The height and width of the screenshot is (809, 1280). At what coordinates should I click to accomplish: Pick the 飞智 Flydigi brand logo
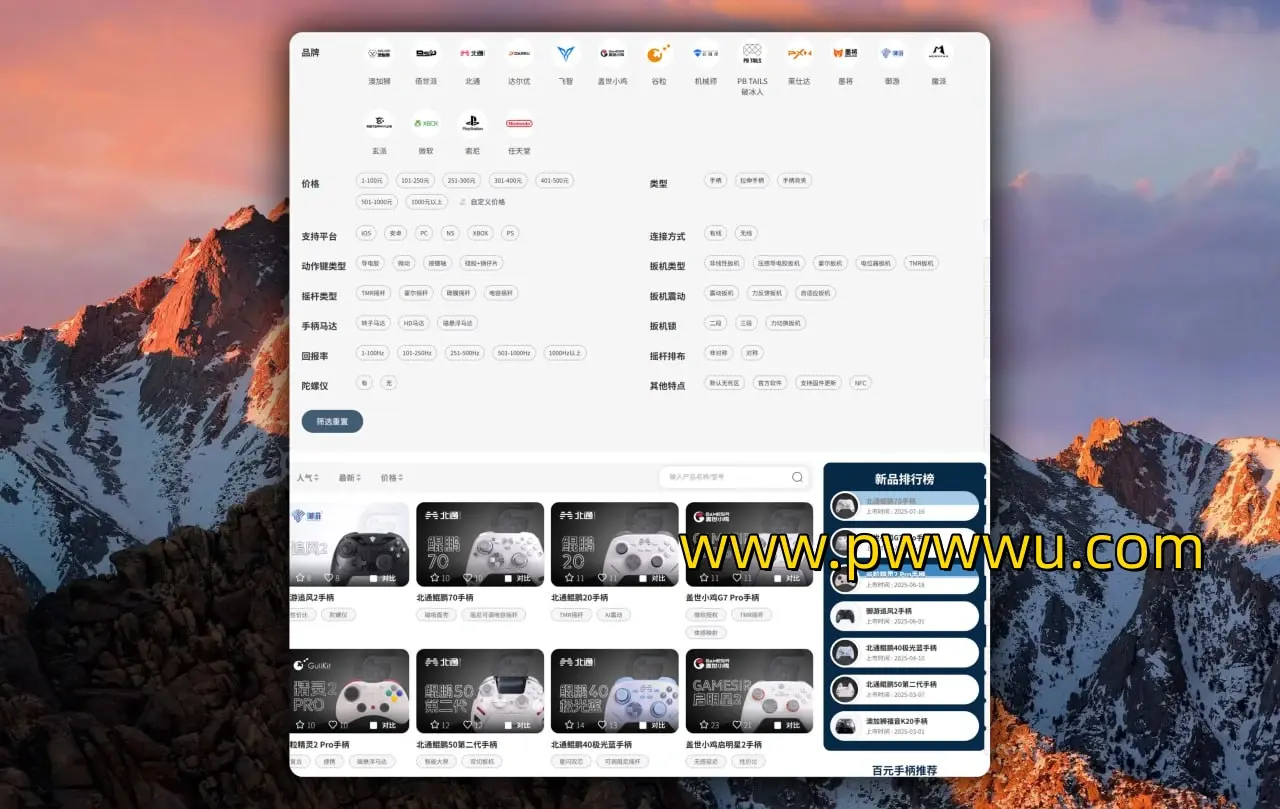point(566,54)
